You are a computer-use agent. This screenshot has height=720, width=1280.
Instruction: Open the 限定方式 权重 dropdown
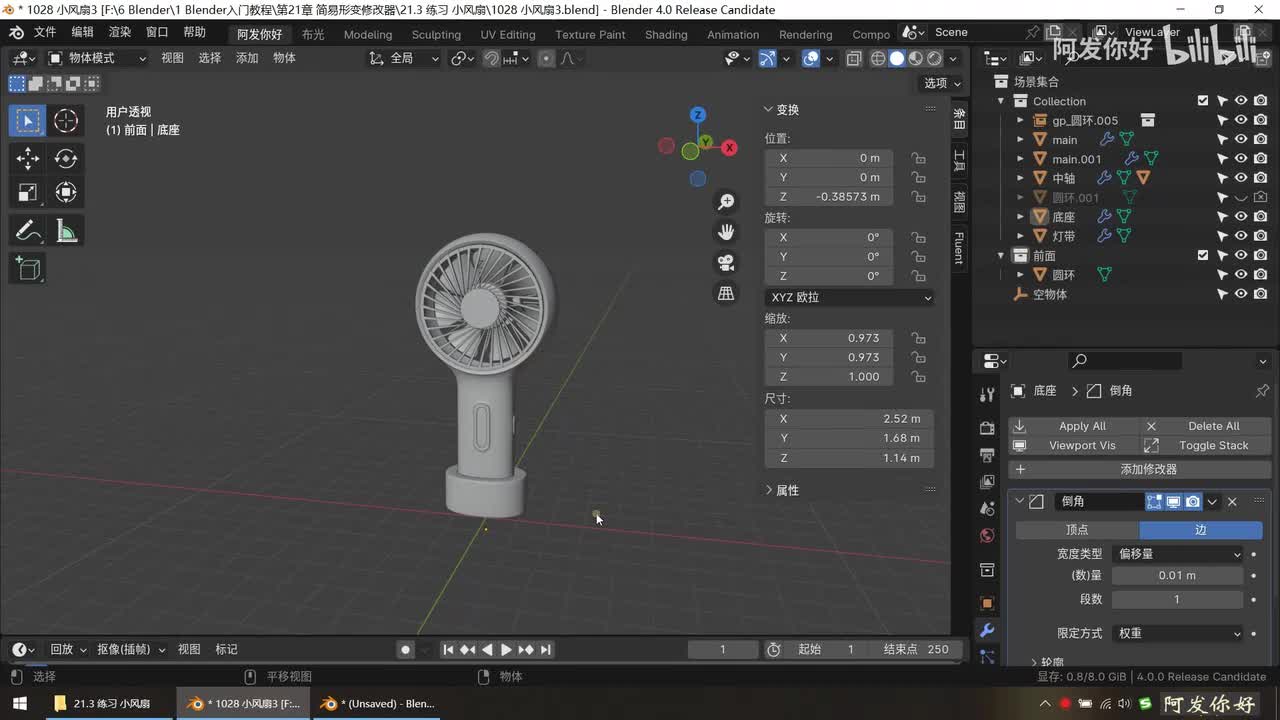point(1177,633)
